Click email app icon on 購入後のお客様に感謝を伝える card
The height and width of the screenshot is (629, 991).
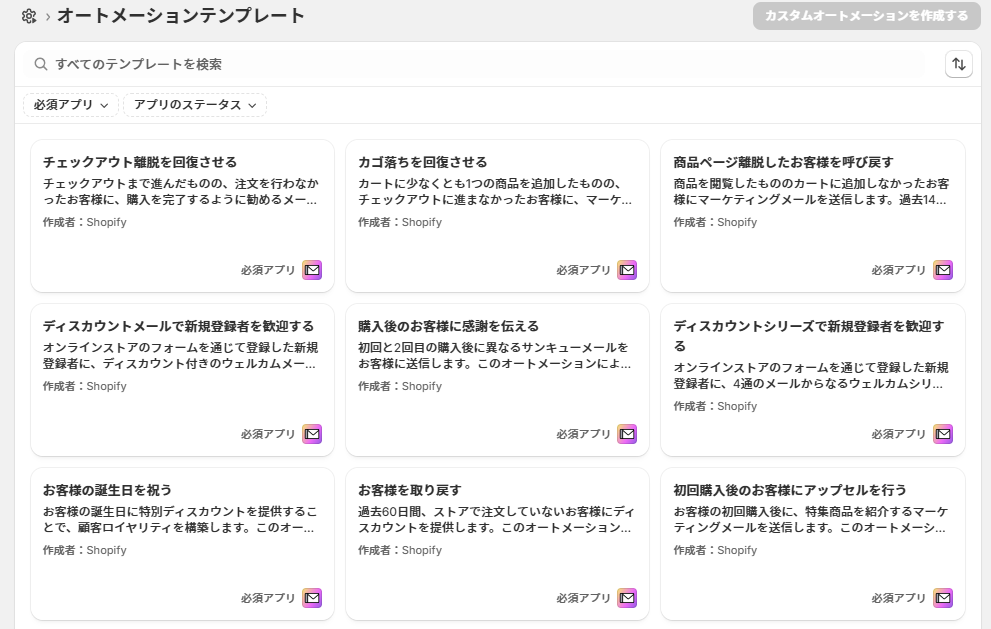pyautogui.click(x=627, y=434)
